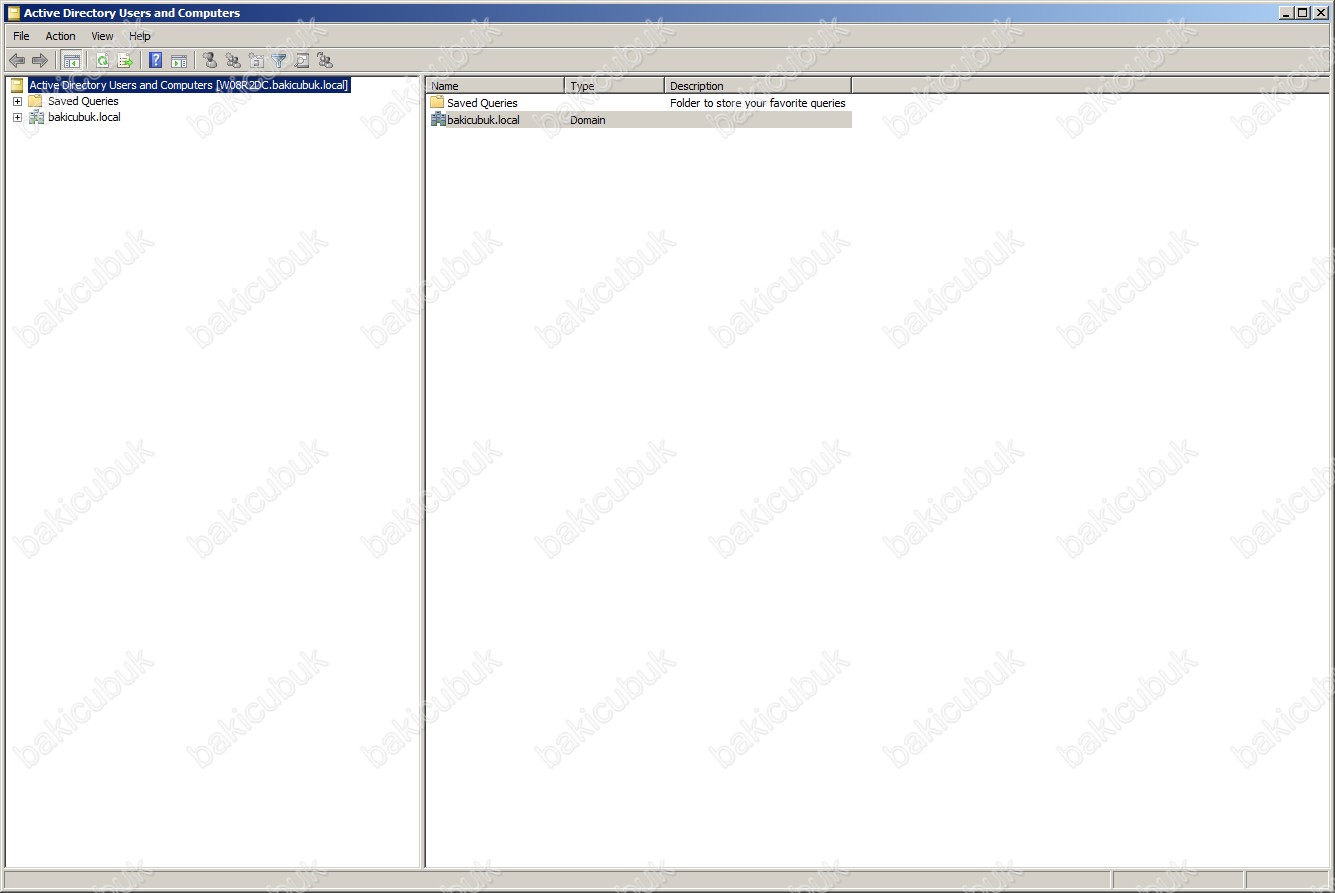Viewport: 1335px width, 893px height.
Task: Click the Back arrow toolbar icon
Action: click(17, 60)
